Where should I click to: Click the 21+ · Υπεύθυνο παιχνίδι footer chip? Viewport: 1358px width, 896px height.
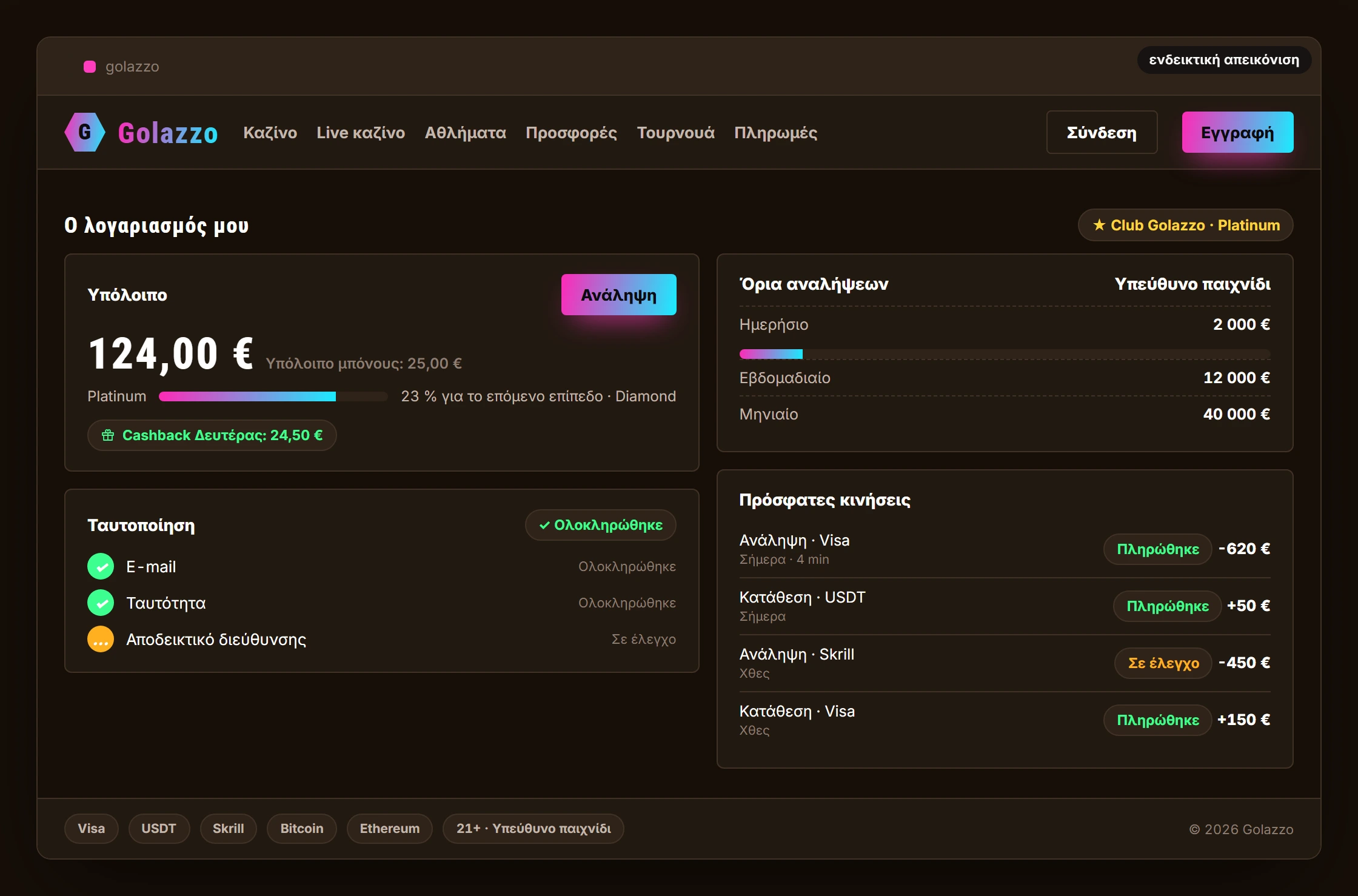533,829
